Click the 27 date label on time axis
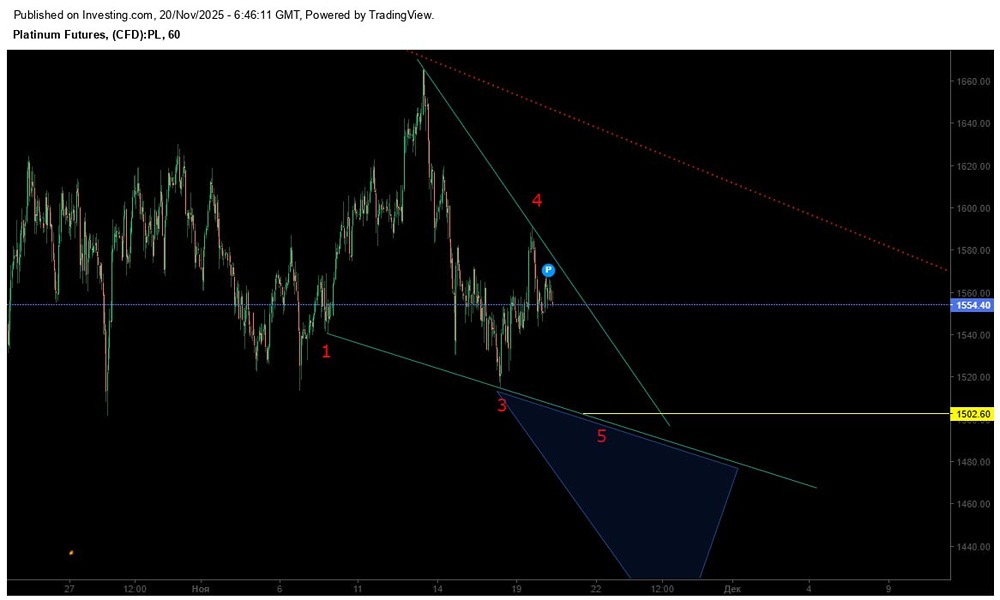Viewport: 1000px width, 600px height. coord(70,589)
